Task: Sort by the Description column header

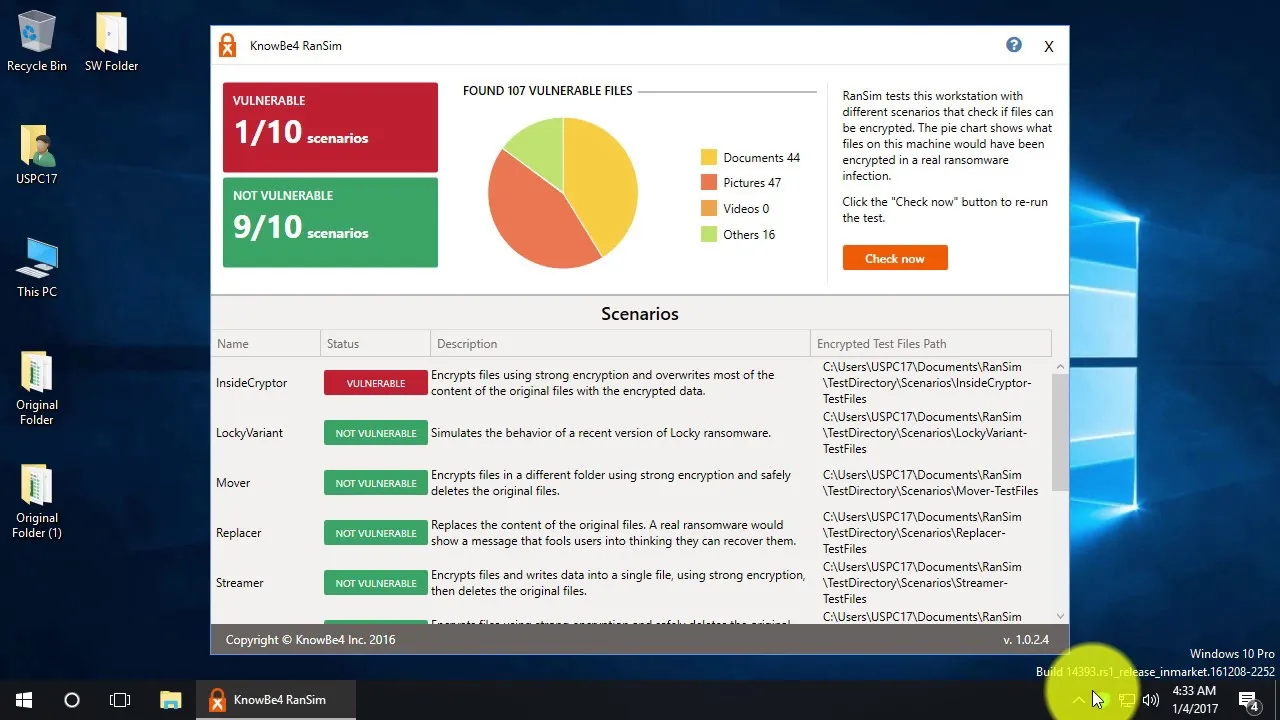Action: 620,343
